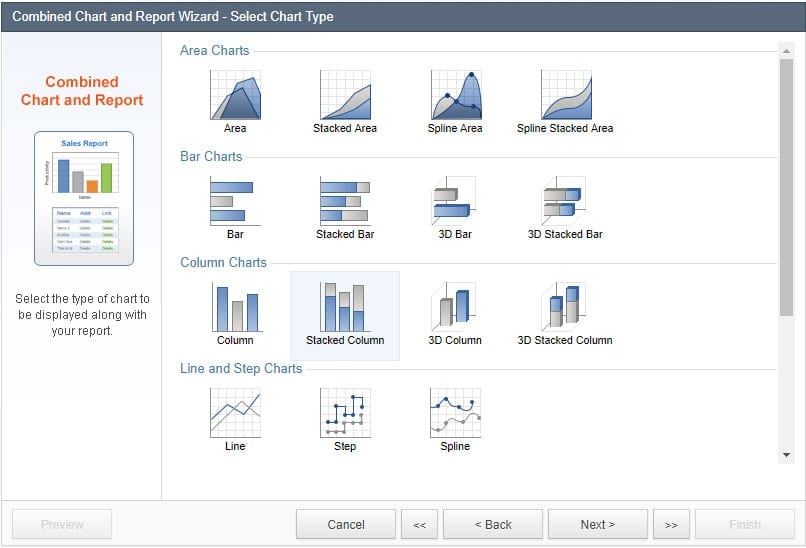Viewport: 806px width, 548px height.
Task: Choose the Line chart icon
Action: tap(235, 413)
